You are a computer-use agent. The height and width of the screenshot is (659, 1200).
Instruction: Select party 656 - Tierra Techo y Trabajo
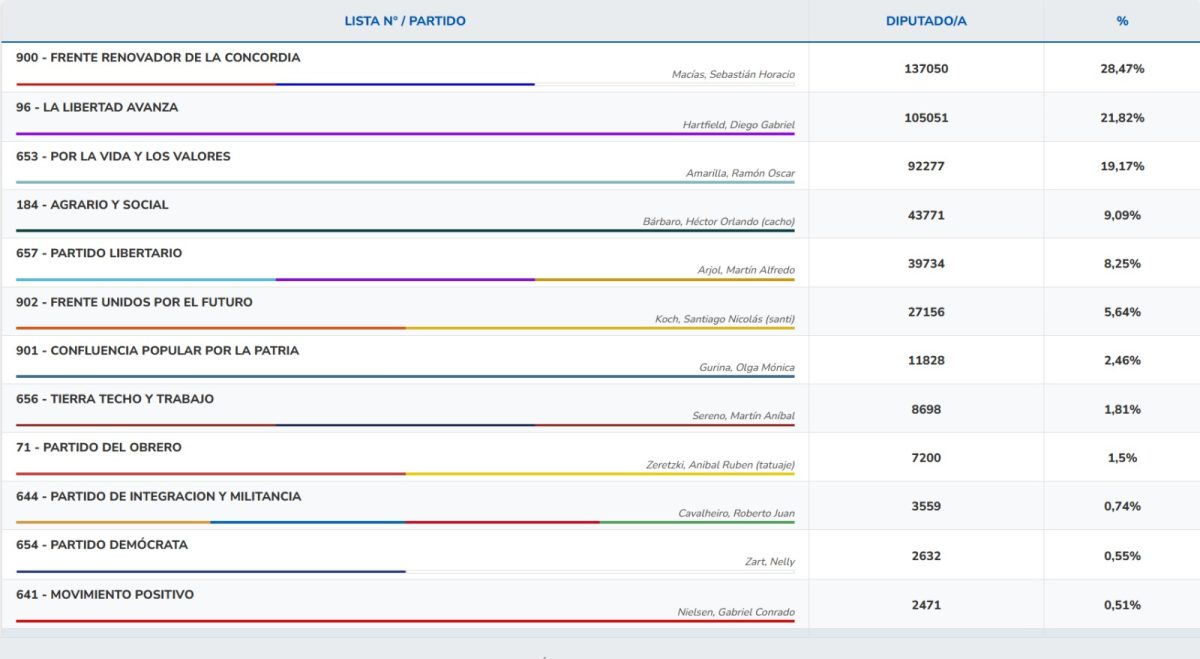115,399
